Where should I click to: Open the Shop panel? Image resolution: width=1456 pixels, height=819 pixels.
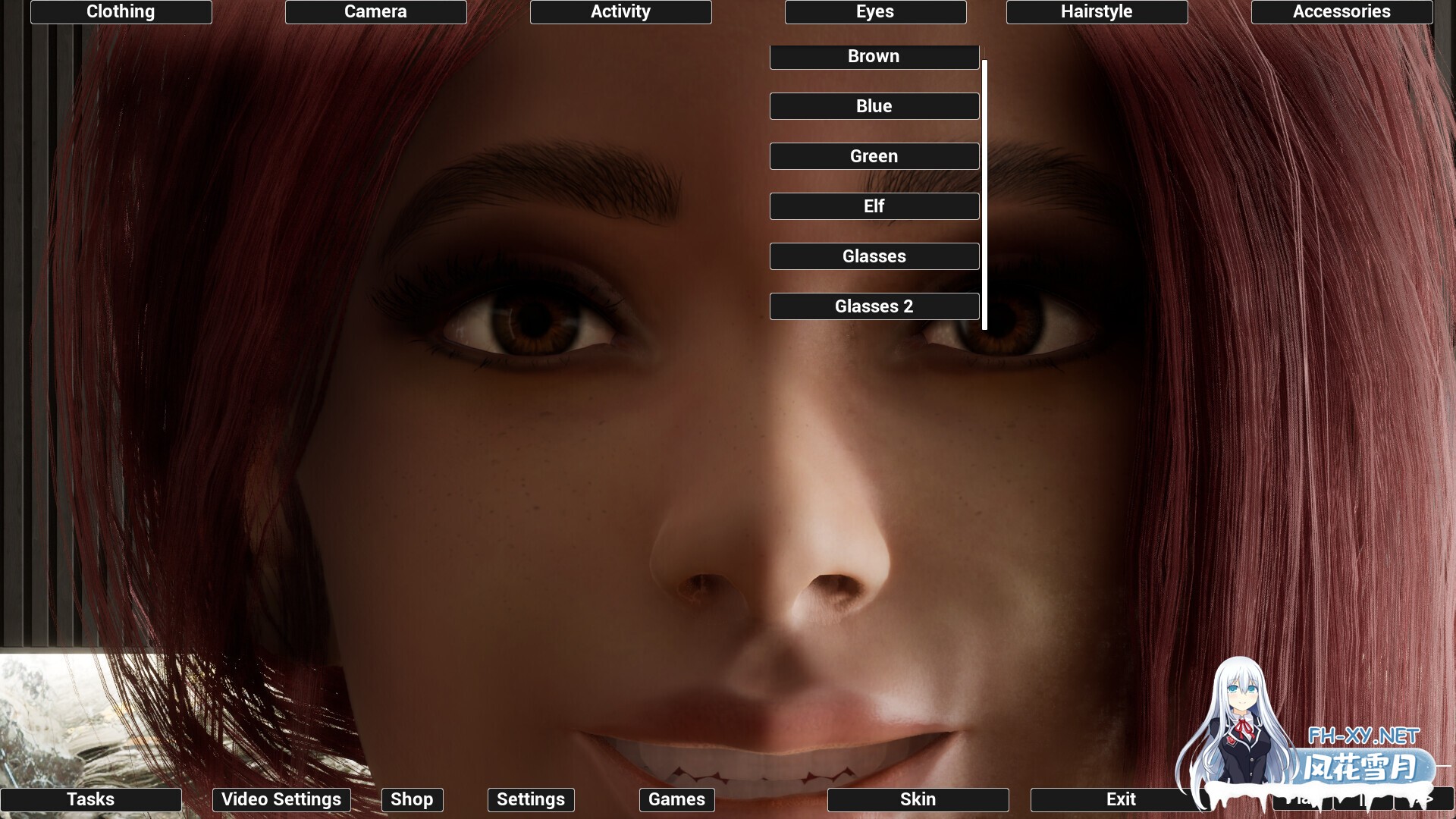410,798
